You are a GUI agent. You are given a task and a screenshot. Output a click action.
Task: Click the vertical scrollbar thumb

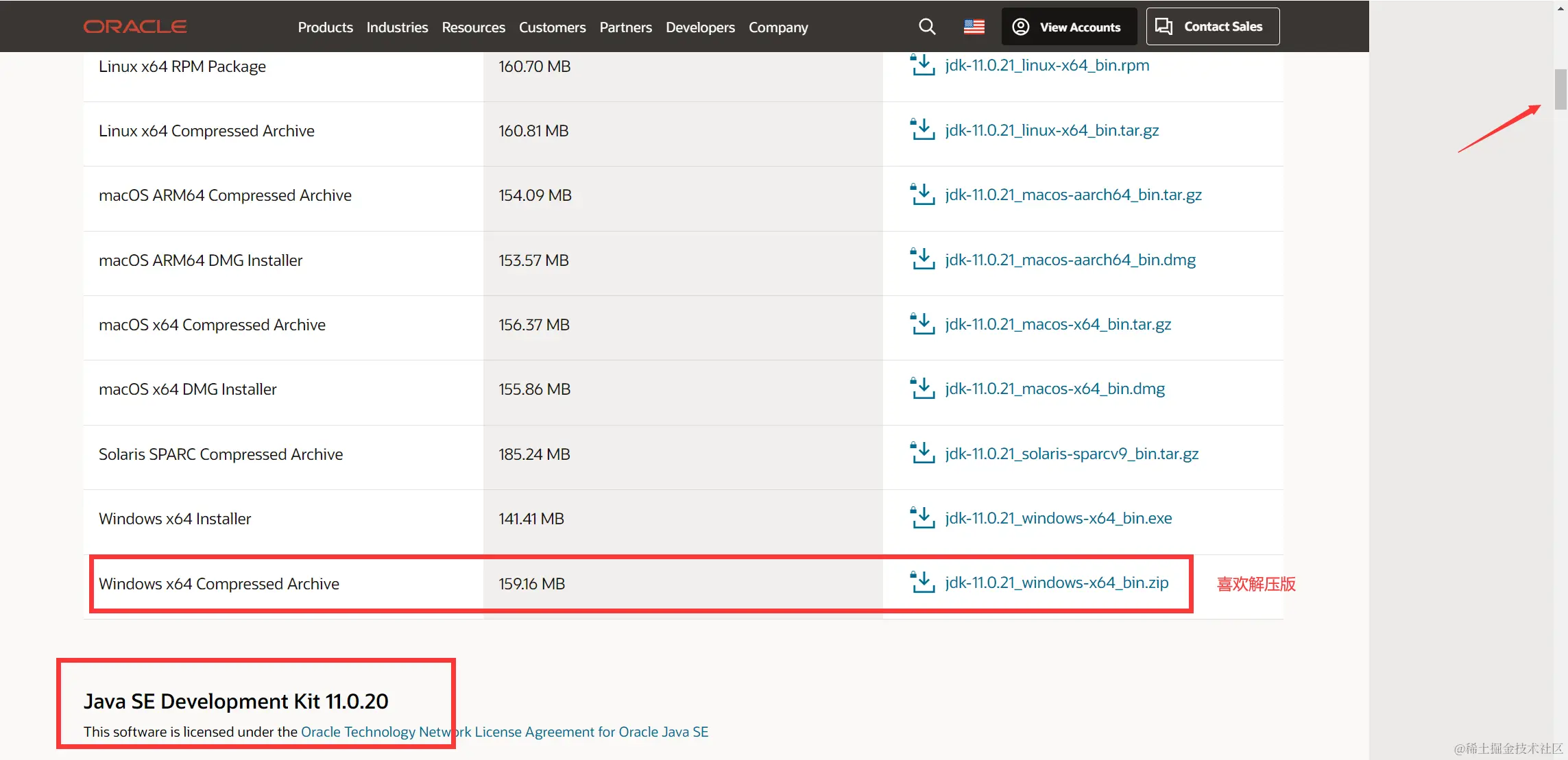pyautogui.click(x=1560, y=89)
